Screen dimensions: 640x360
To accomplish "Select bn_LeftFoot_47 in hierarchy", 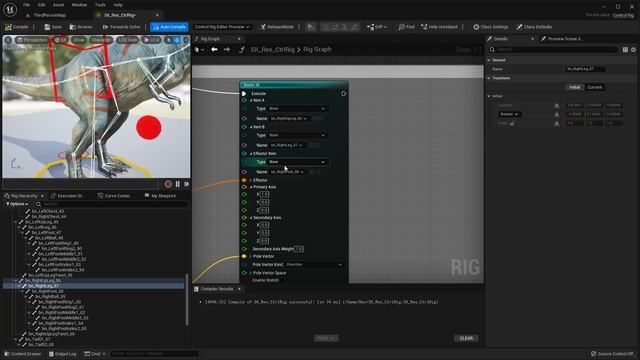I will click(47, 233).
